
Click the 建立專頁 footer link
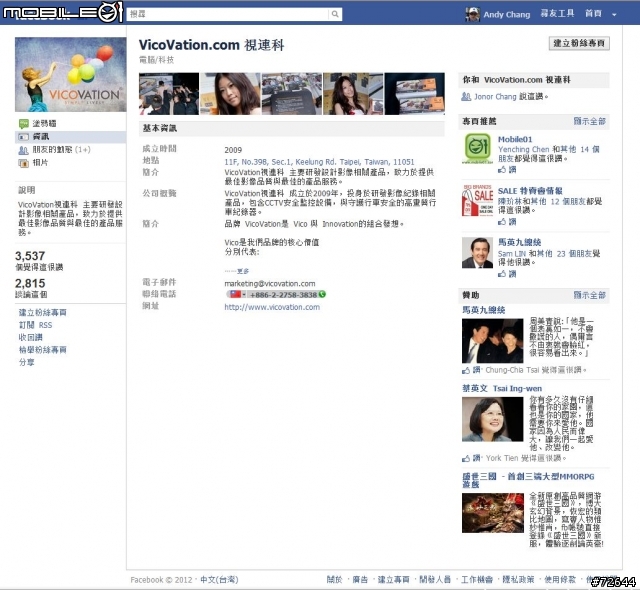click(393, 579)
